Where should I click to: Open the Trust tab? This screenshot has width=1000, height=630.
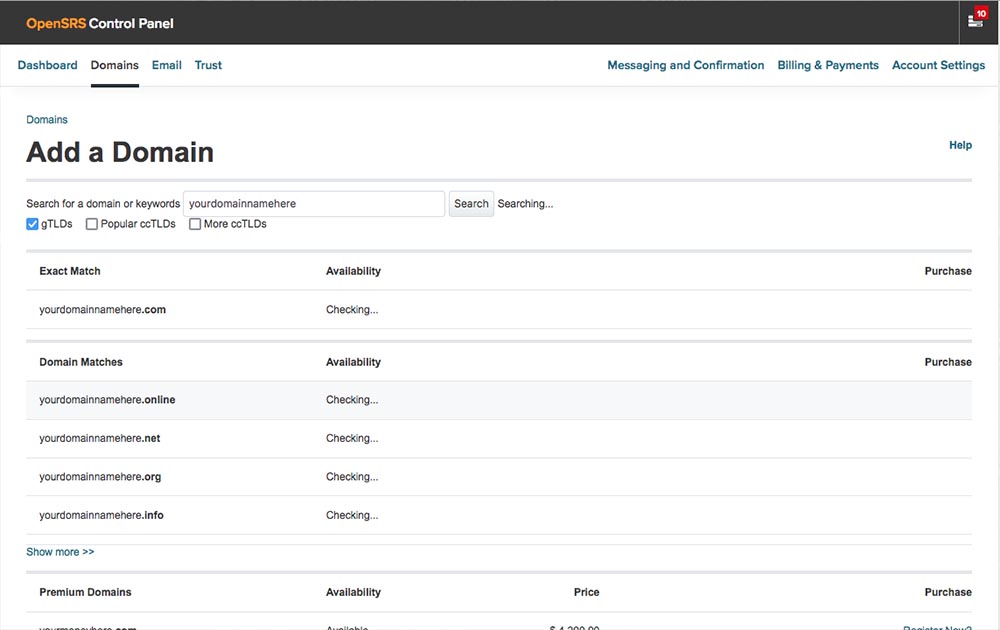[208, 65]
